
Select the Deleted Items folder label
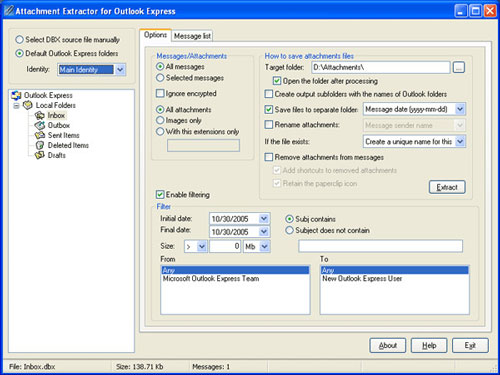click(68, 145)
